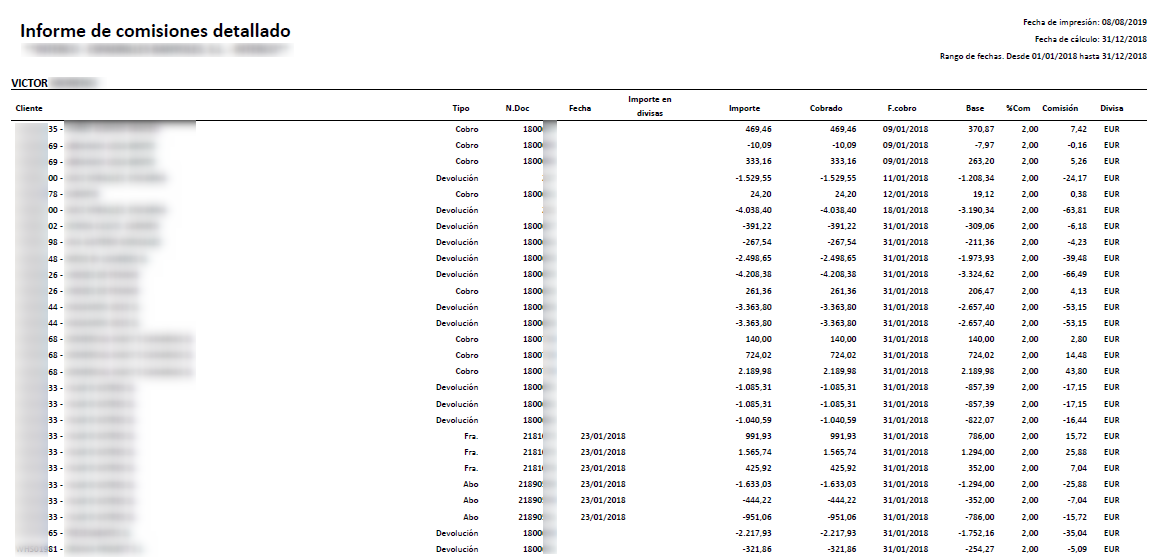Select the Base value 1.294,00
Viewport: 1160px width, 557px height.
(x=977, y=452)
